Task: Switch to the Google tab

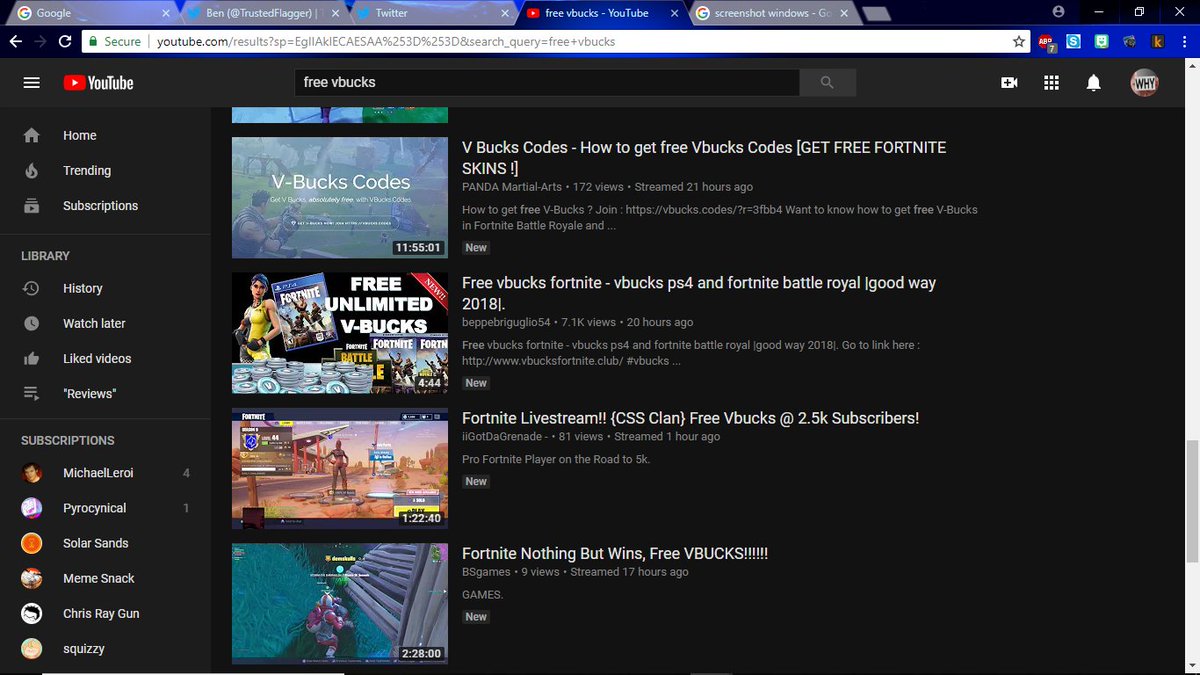Action: tap(90, 13)
